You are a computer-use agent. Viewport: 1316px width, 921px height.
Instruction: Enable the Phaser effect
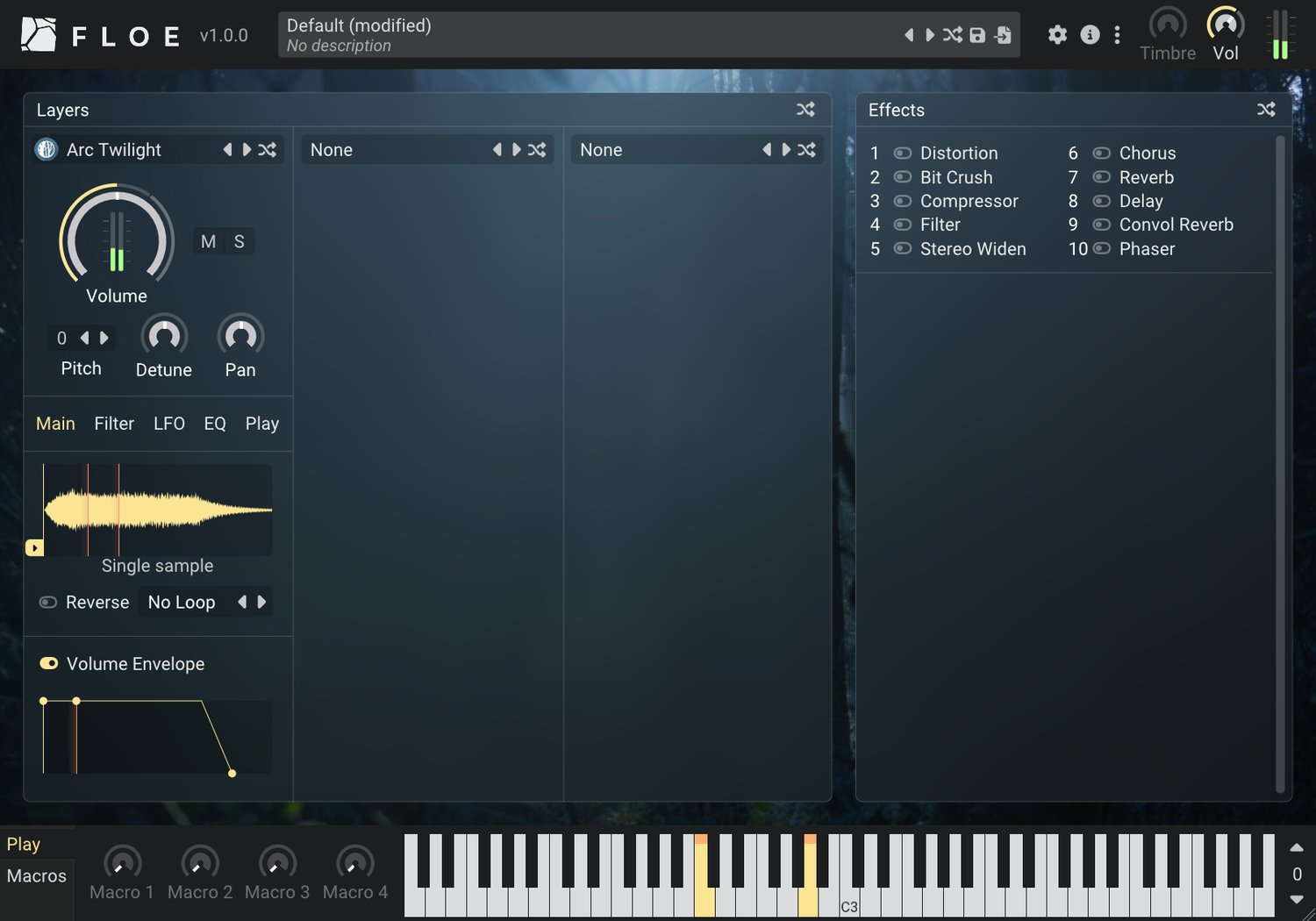1102,249
